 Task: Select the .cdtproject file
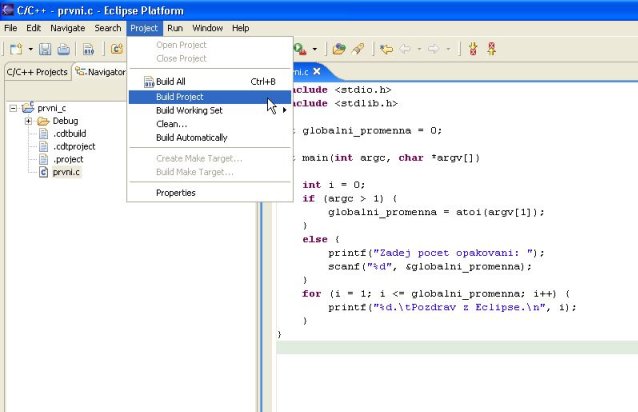[74, 146]
